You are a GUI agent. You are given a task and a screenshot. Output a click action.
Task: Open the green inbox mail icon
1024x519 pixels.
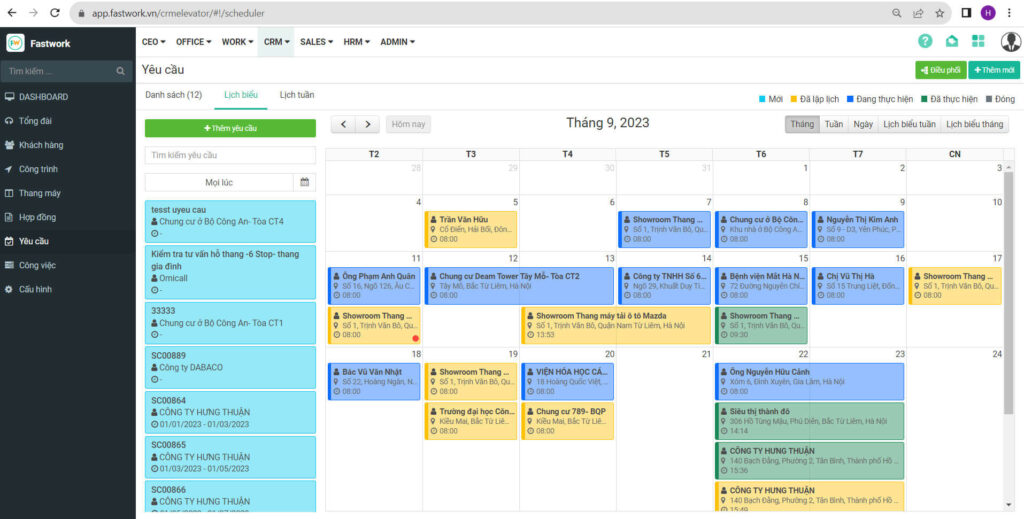tap(952, 41)
